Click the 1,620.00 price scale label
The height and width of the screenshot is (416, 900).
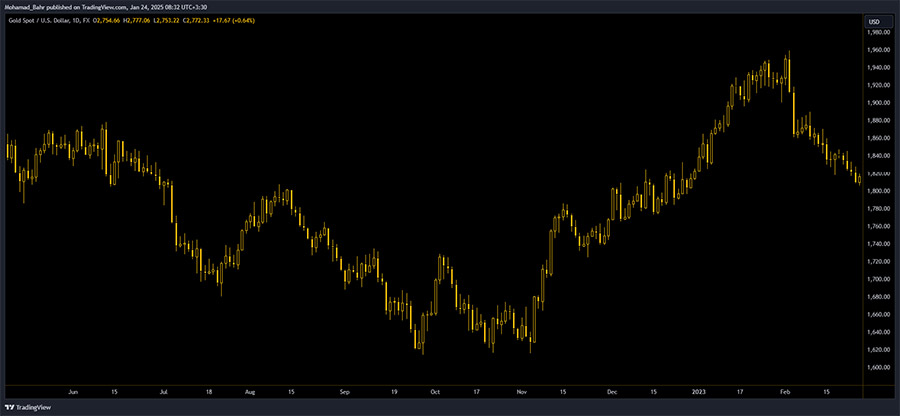coord(877,350)
